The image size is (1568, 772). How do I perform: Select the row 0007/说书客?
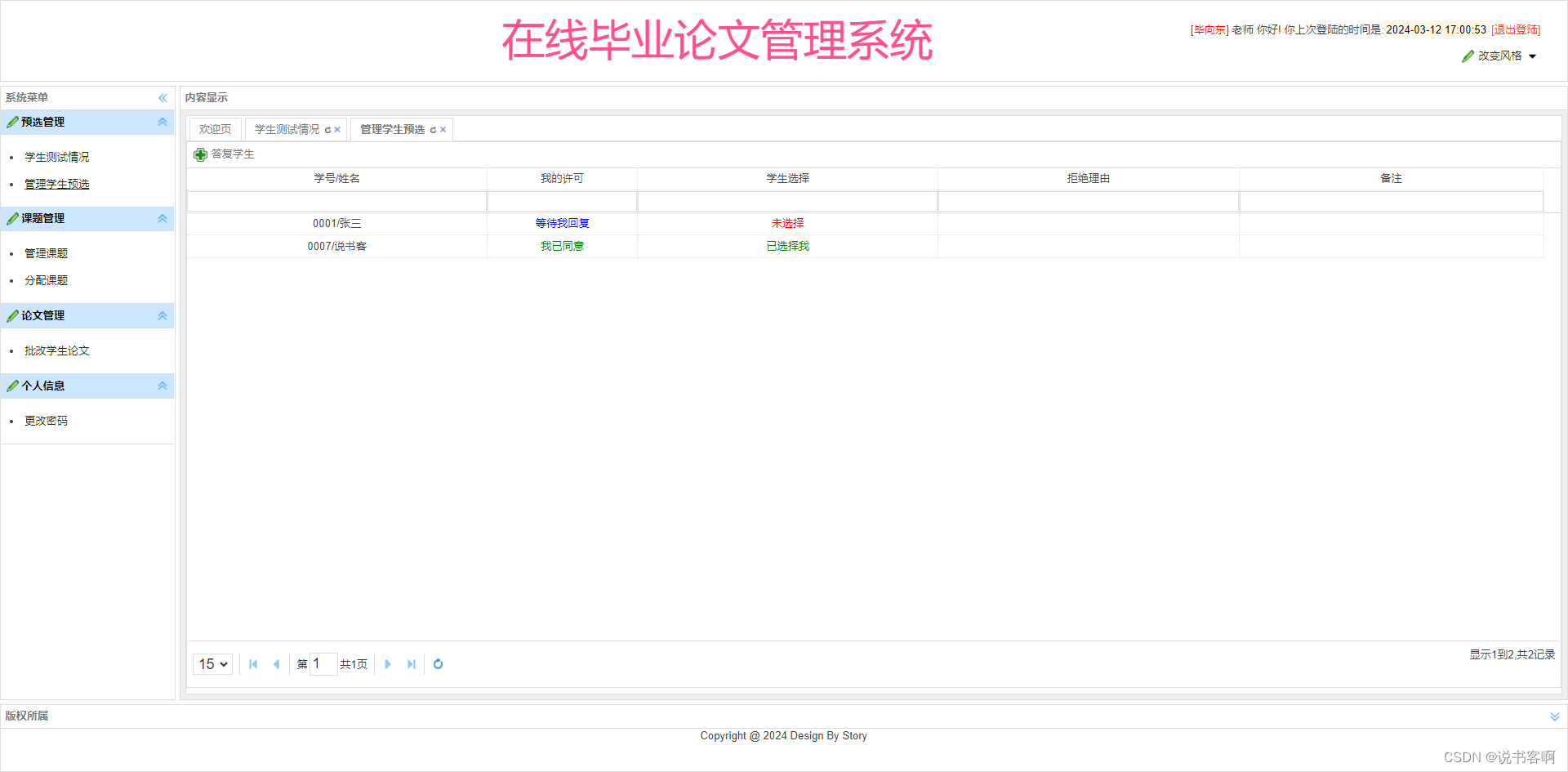865,246
